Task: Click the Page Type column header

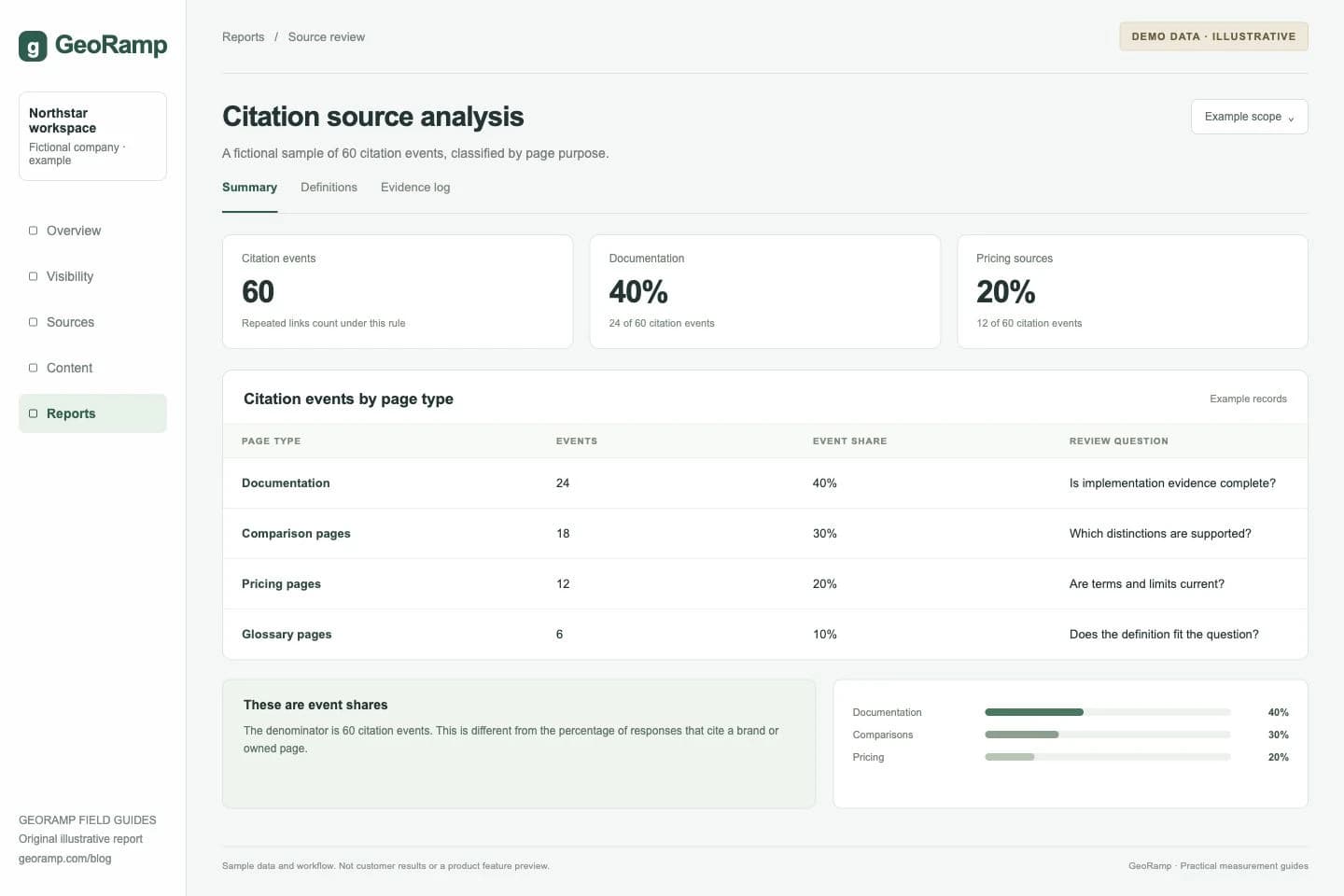Action: click(x=271, y=441)
